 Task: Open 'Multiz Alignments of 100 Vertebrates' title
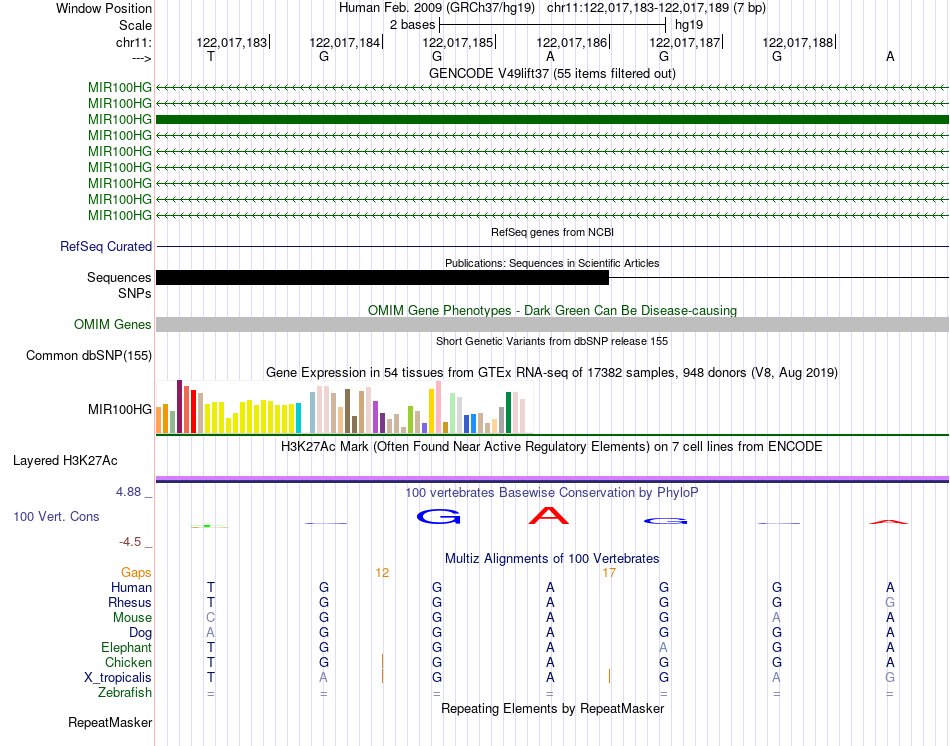pyautogui.click(x=552, y=559)
